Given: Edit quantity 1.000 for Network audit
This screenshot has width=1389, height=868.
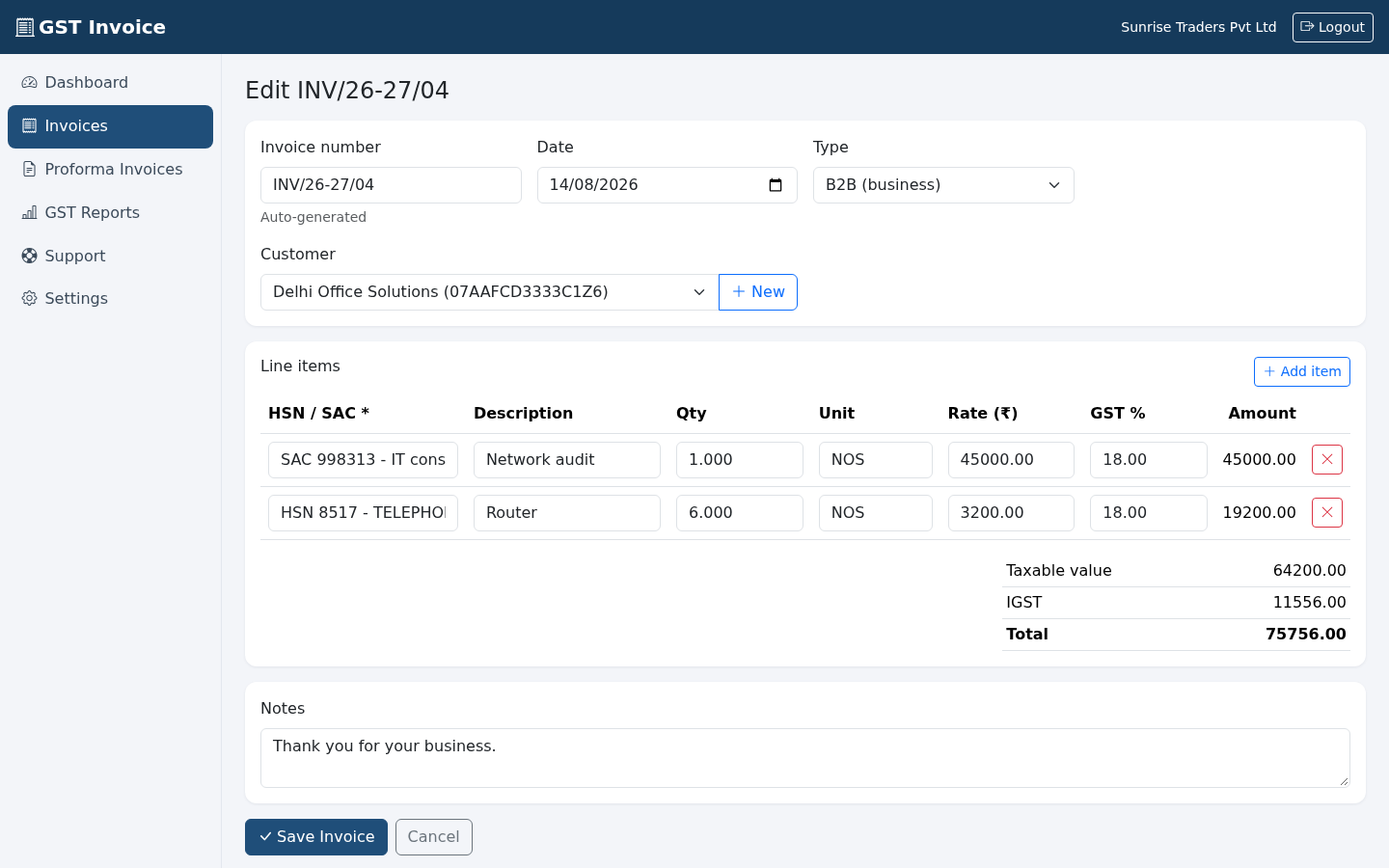Looking at the screenshot, I should click(x=740, y=460).
